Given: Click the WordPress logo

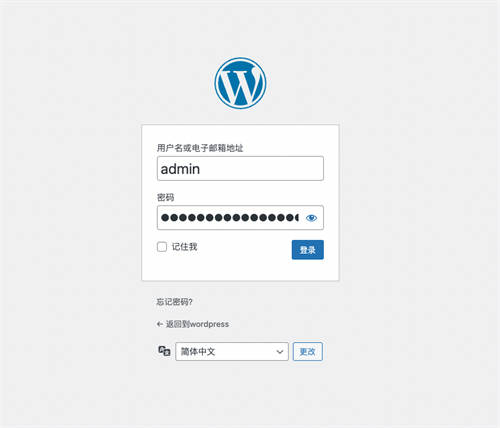Looking at the screenshot, I should click(240, 83).
